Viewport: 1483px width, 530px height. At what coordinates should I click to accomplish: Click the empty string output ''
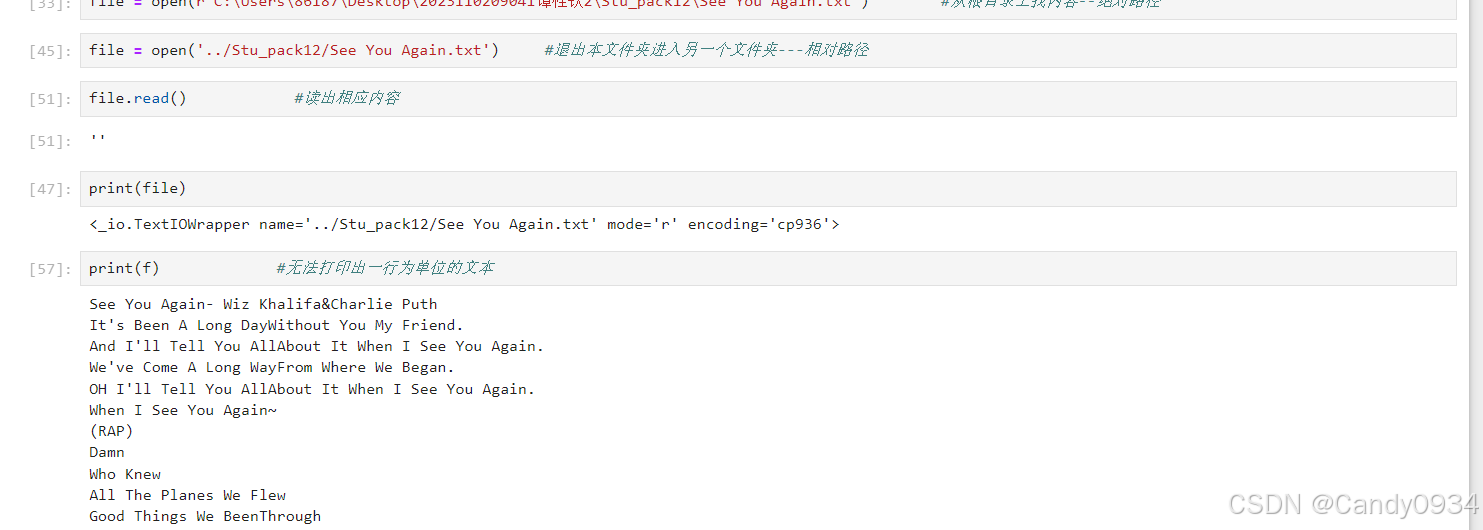click(97, 140)
